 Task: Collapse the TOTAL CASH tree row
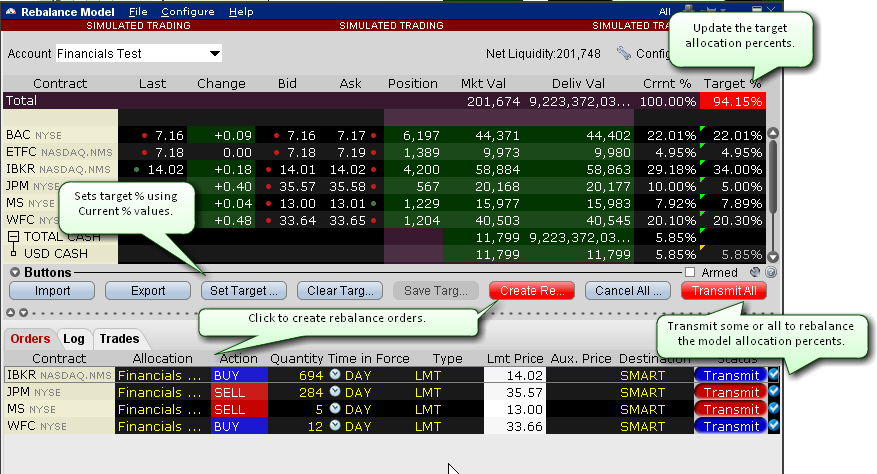[12, 237]
